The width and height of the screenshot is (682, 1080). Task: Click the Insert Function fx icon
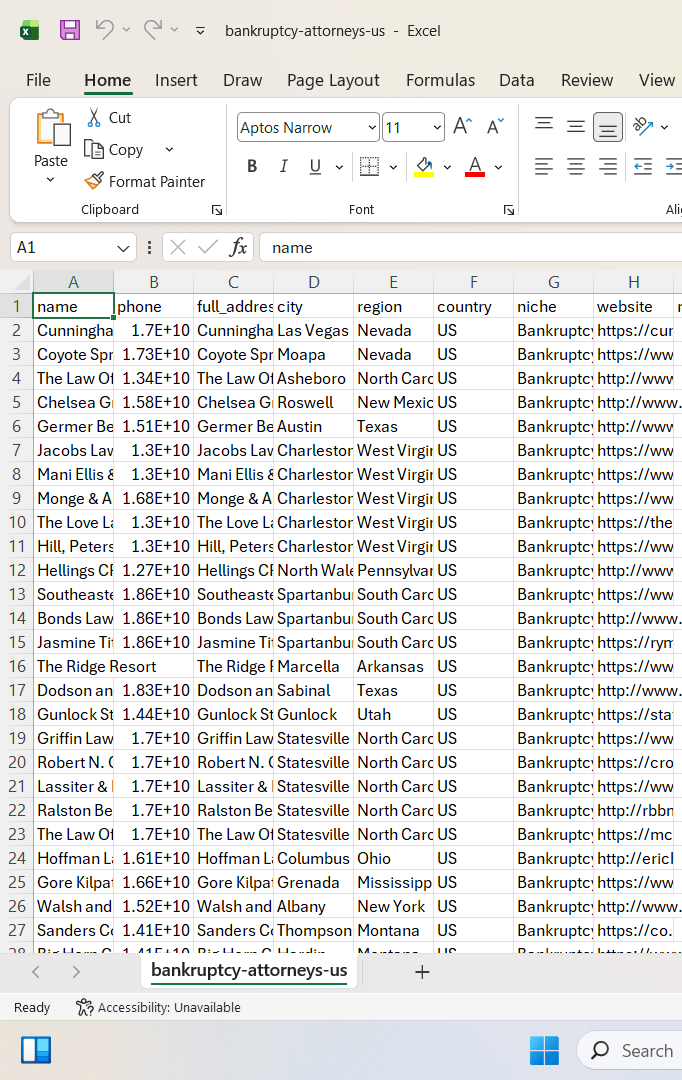[238, 247]
